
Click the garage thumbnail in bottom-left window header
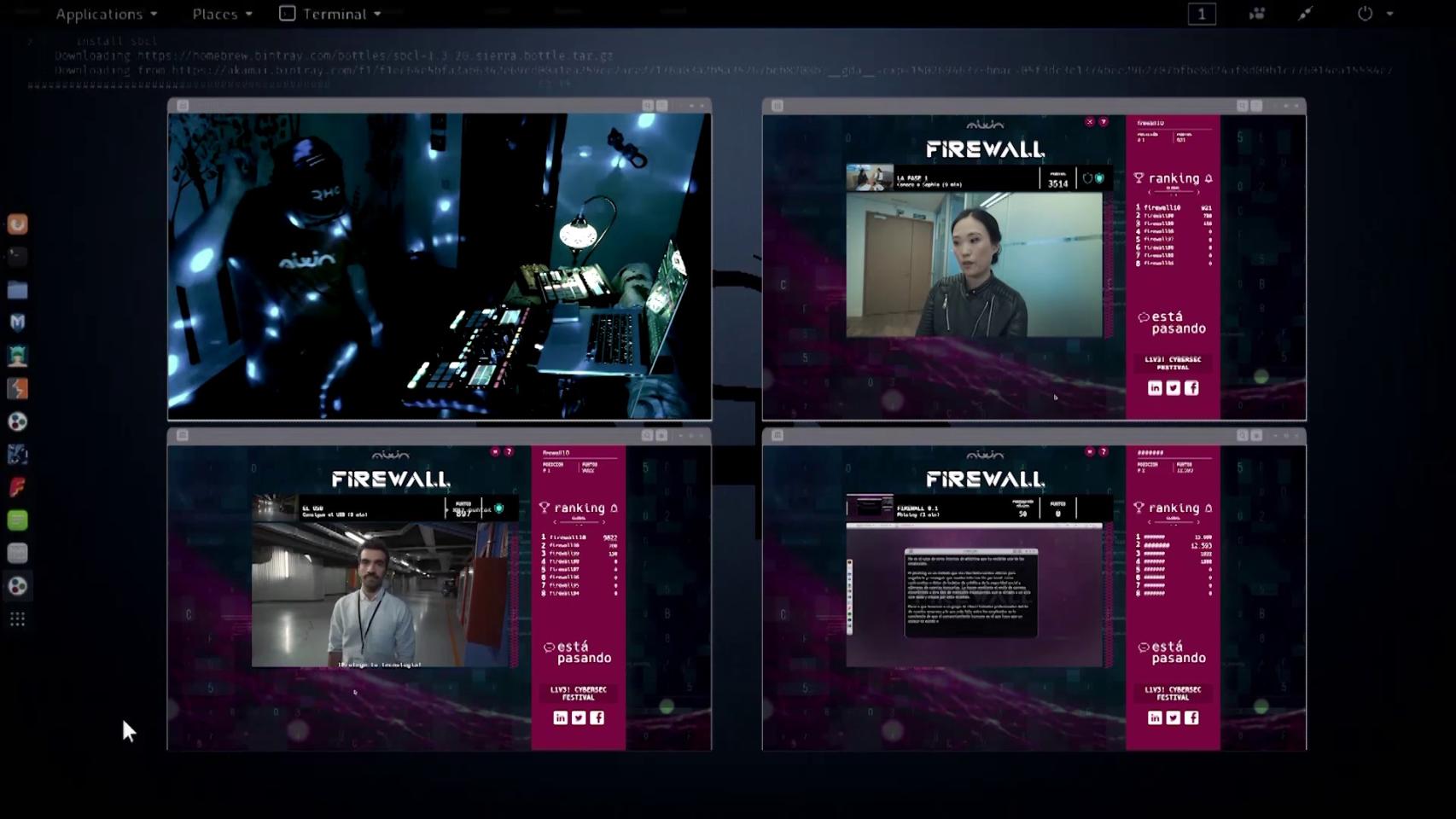click(274, 508)
